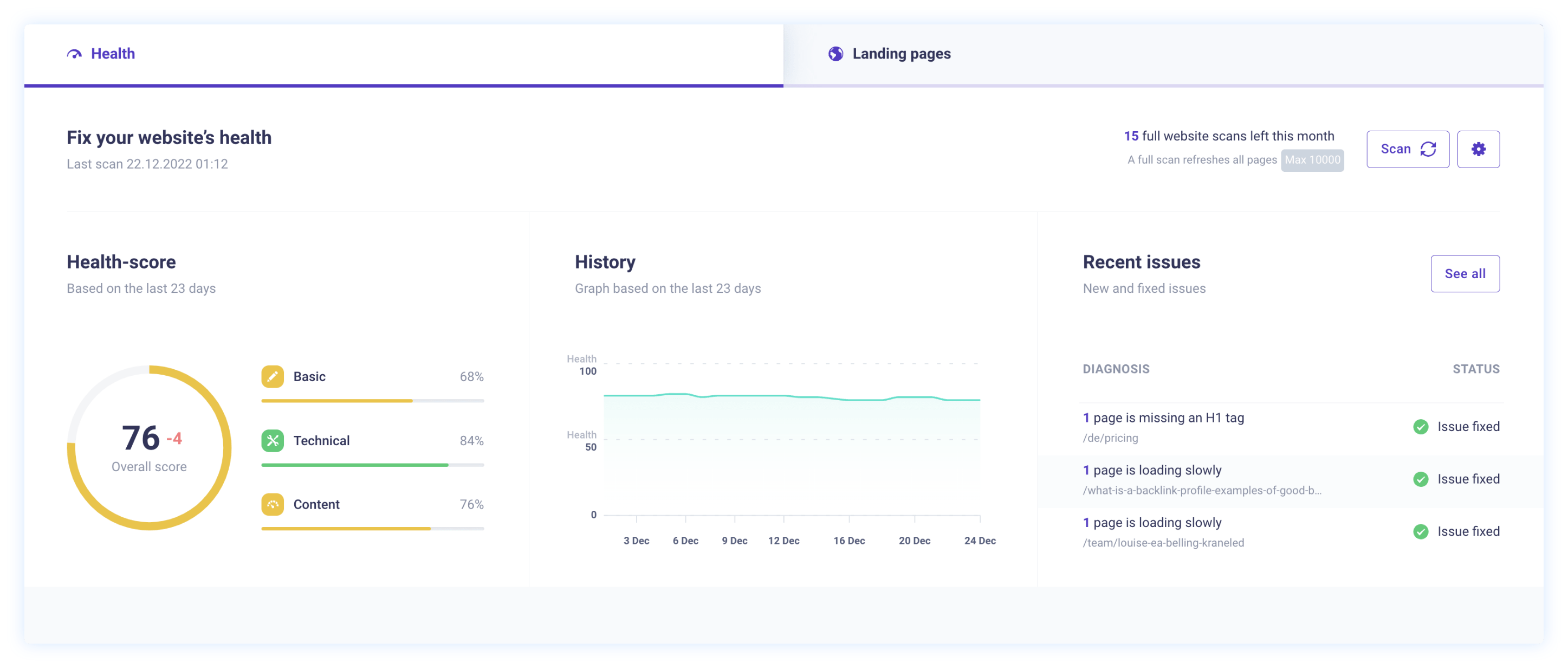Click the gauge icon next to Content
Screen dimensions: 1568x668
272,504
